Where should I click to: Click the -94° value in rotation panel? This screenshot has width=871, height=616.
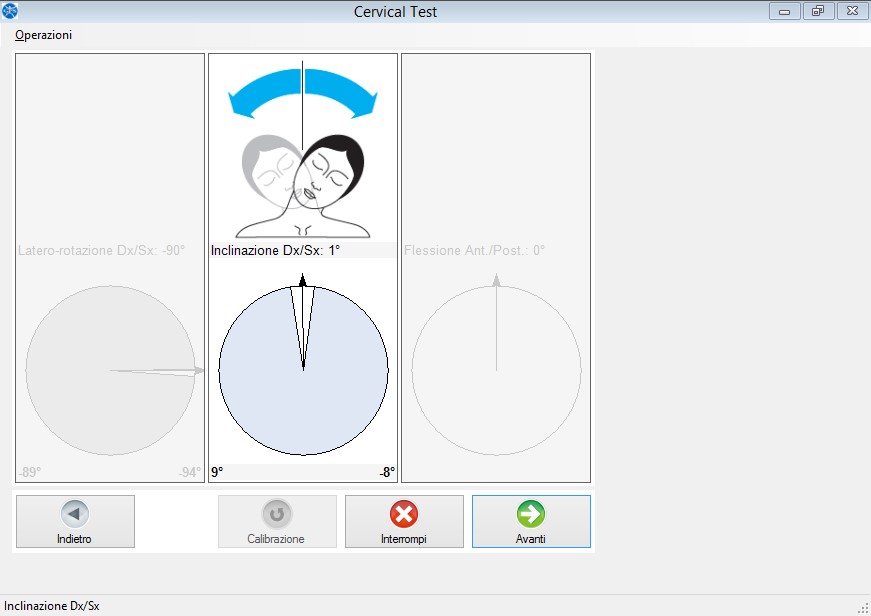tap(189, 472)
